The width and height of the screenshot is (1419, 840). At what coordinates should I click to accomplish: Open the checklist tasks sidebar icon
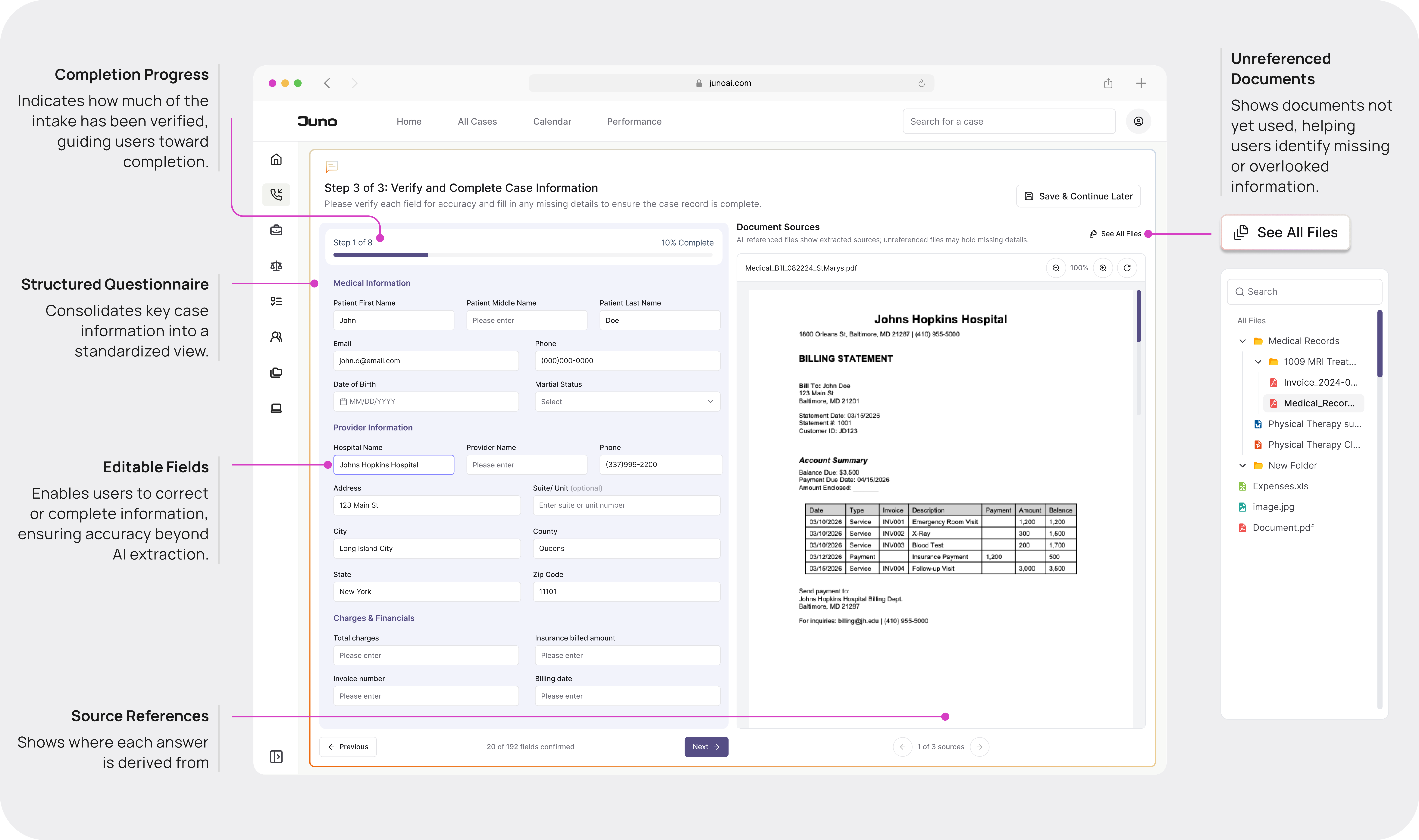276,301
